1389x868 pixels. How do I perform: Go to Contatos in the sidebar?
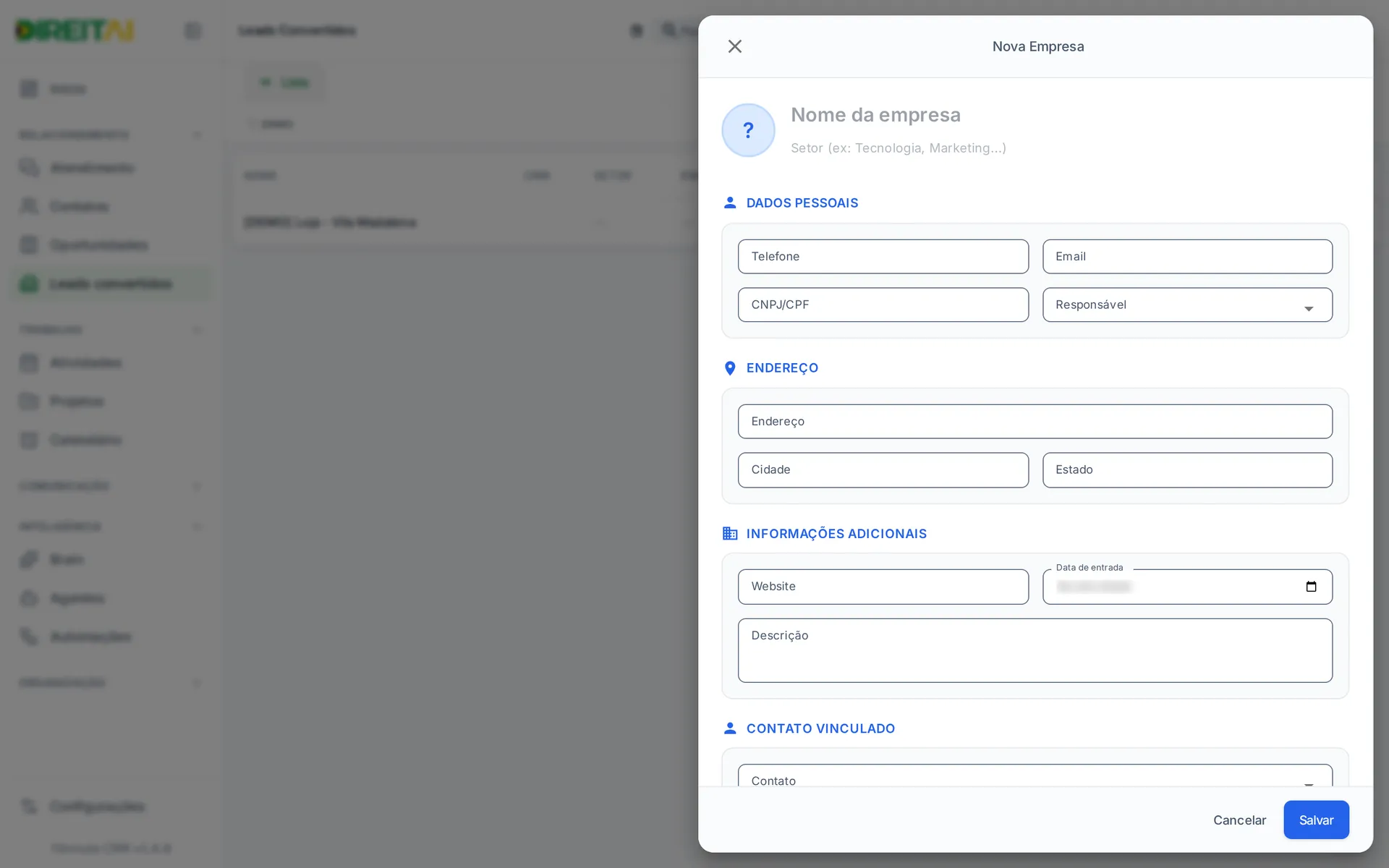point(110,206)
